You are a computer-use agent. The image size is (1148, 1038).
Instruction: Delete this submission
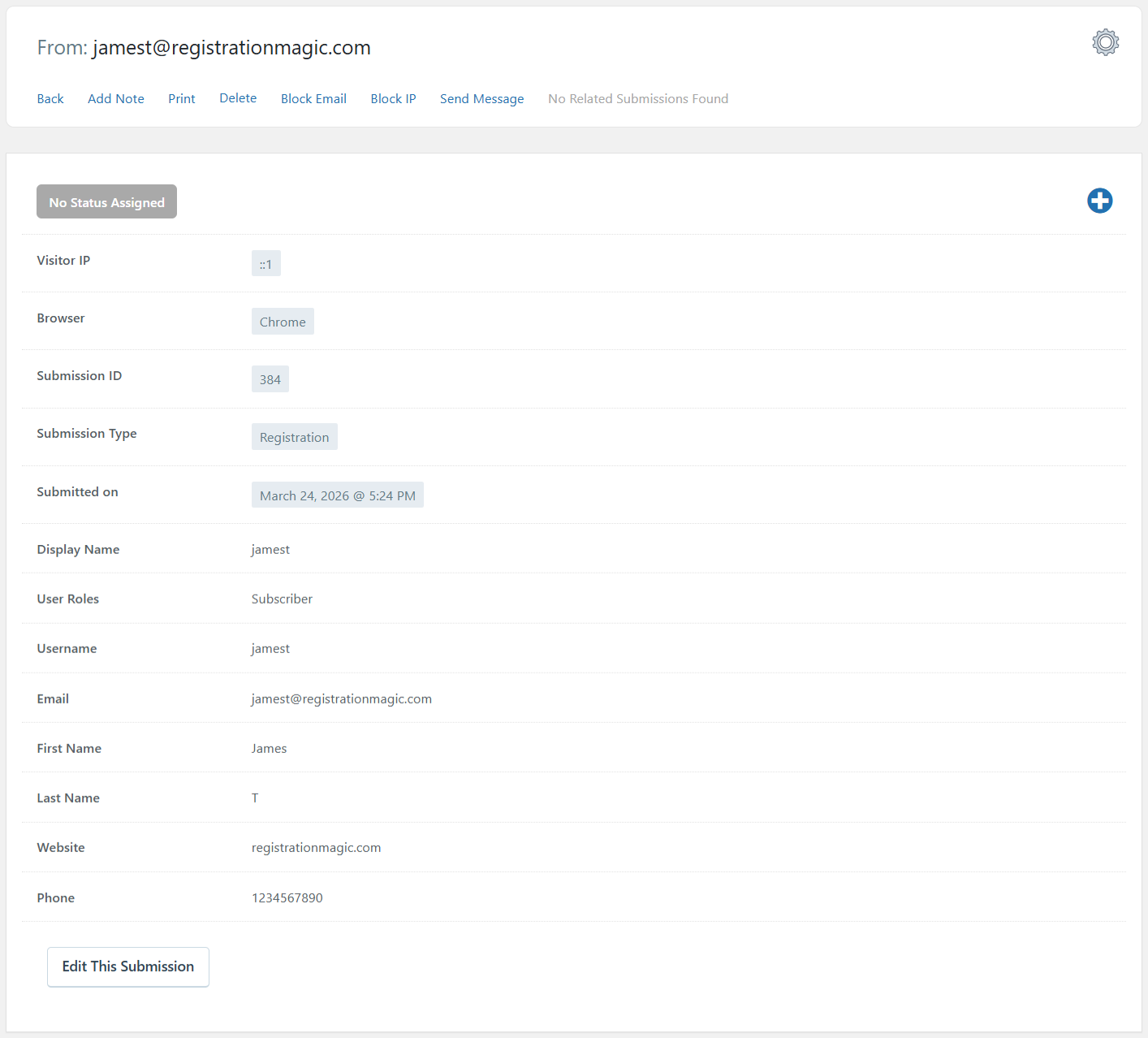pos(238,98)
